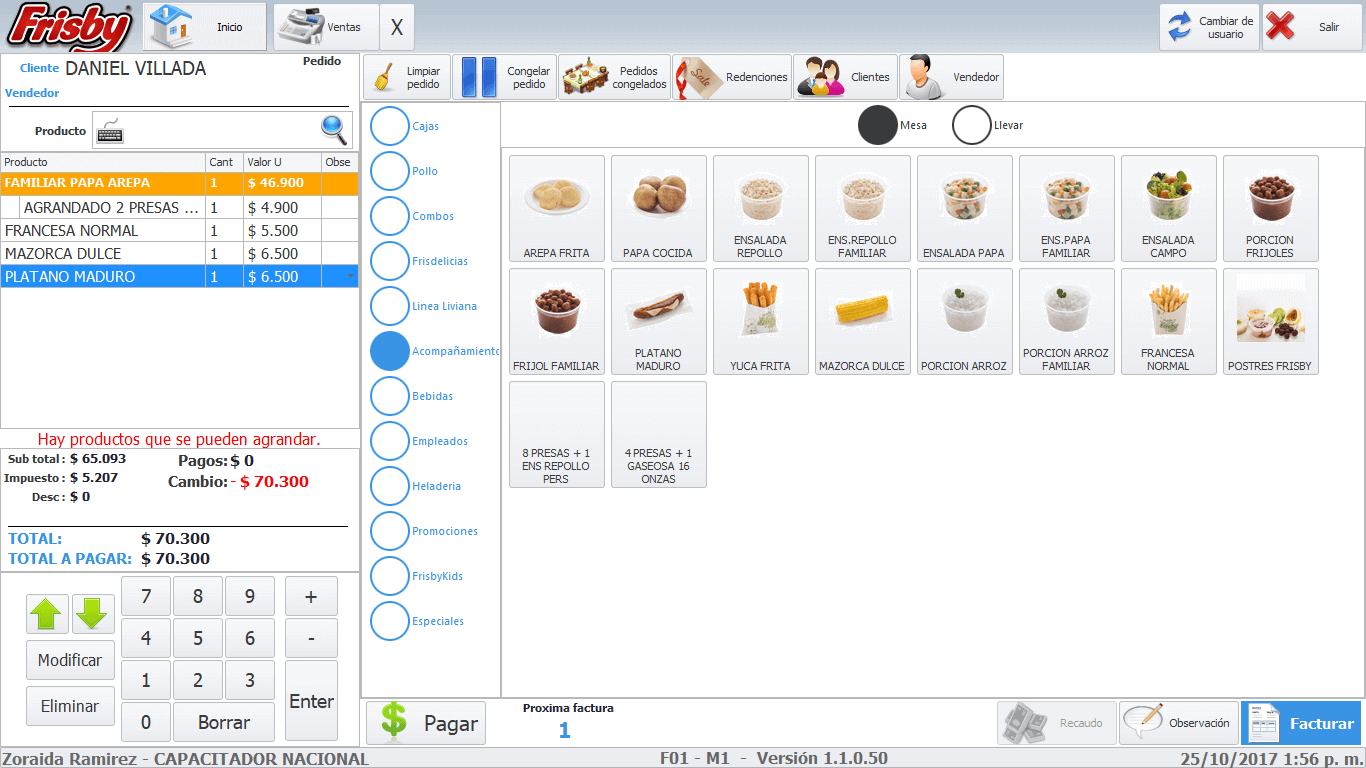Add 8 PRESAS + 1 ENS REPOLLO PERS
This screenshot has width=1366, height=768.
click(x=557, y=434)
